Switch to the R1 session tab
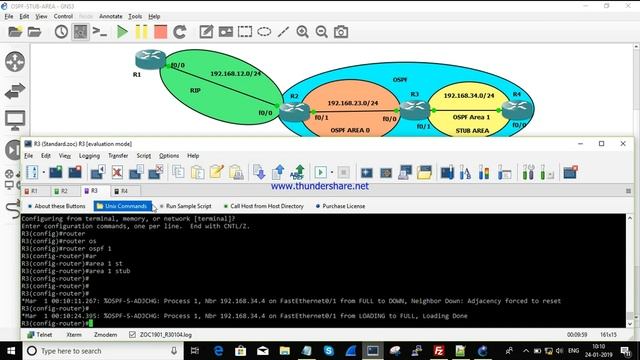The image size is (640, 360). tap(34, 191)
